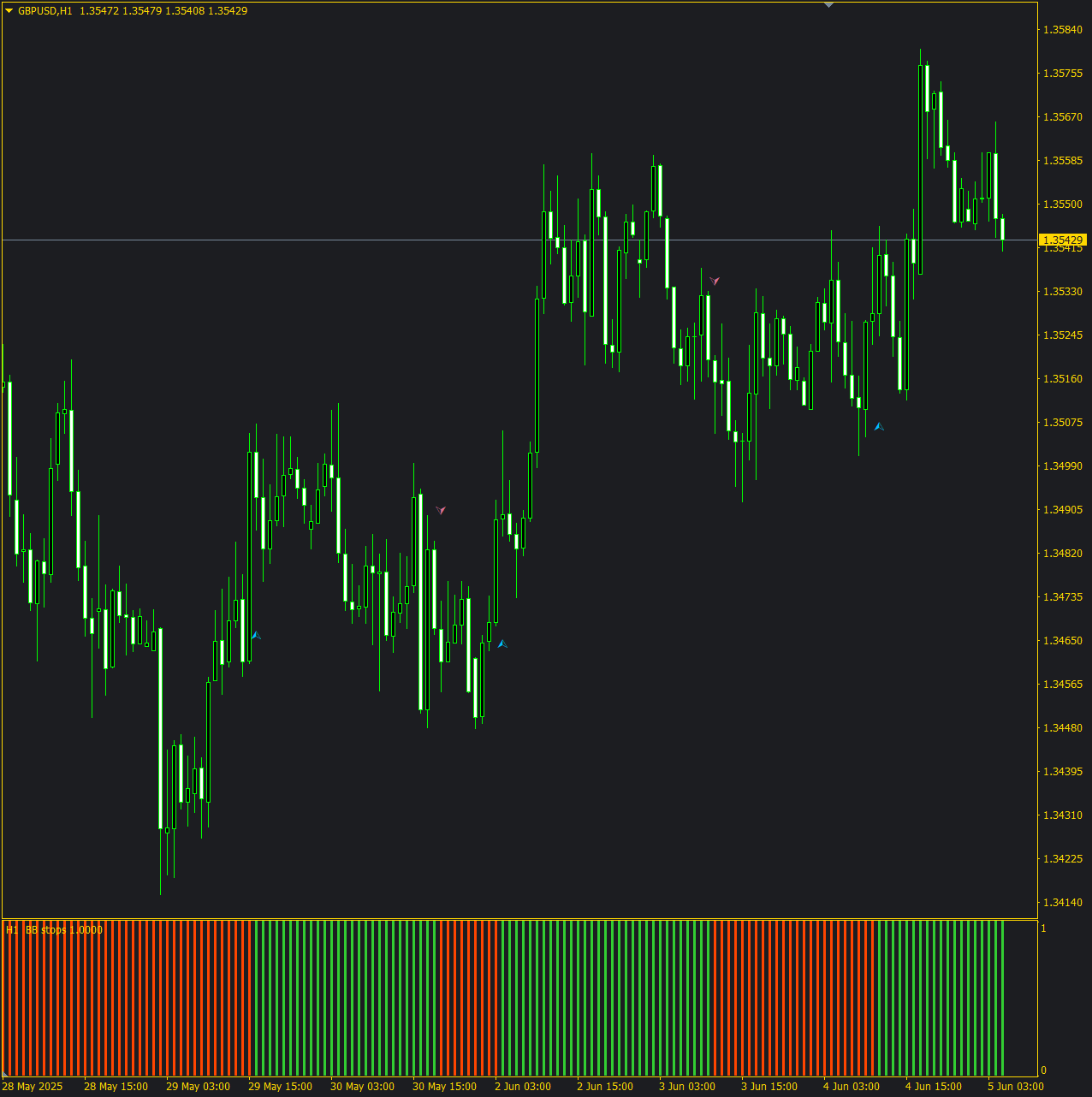Click price axis label 1.35755
The width and height of the screenshot is (1092, 1097).
click(1062, 74)
